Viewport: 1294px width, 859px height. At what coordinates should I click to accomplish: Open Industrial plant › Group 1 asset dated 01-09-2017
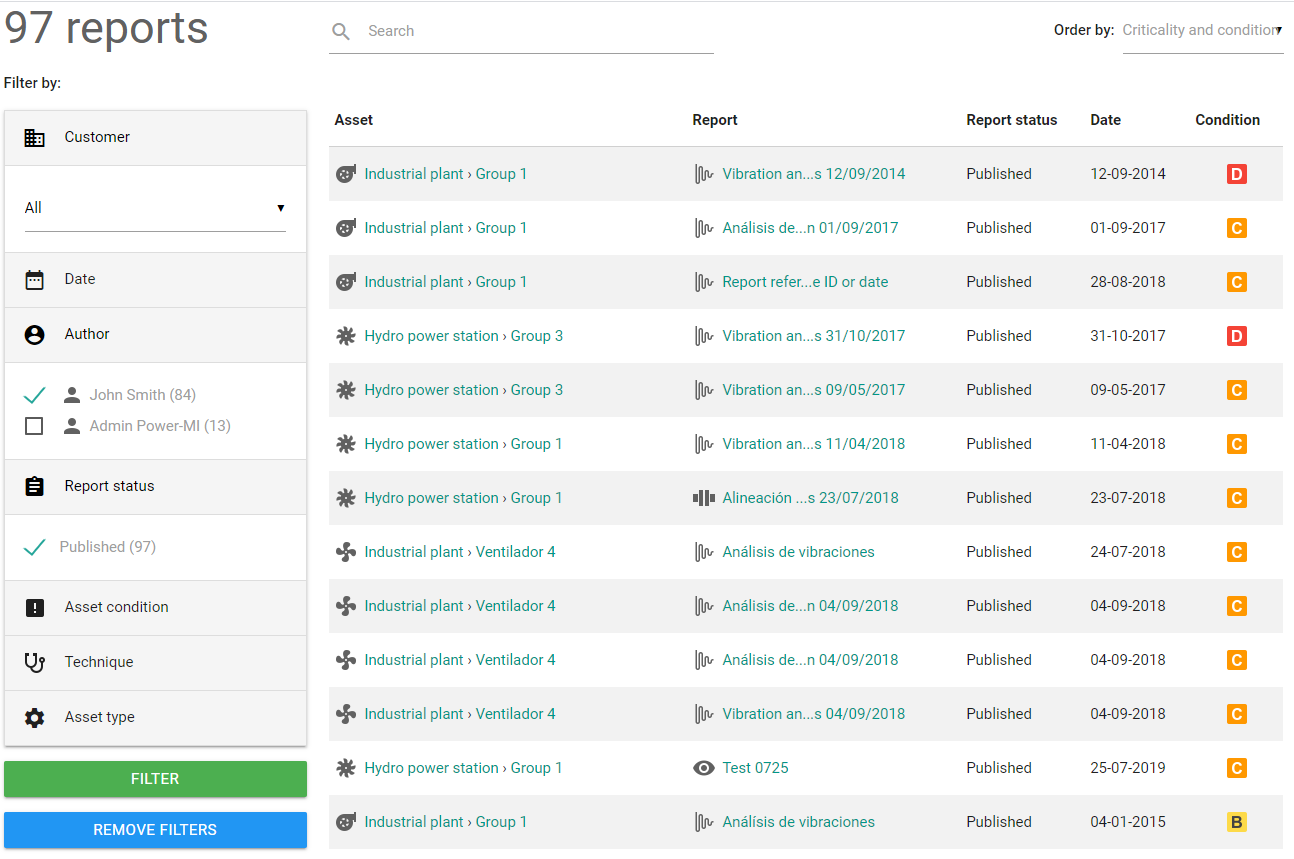click(446, 228)
